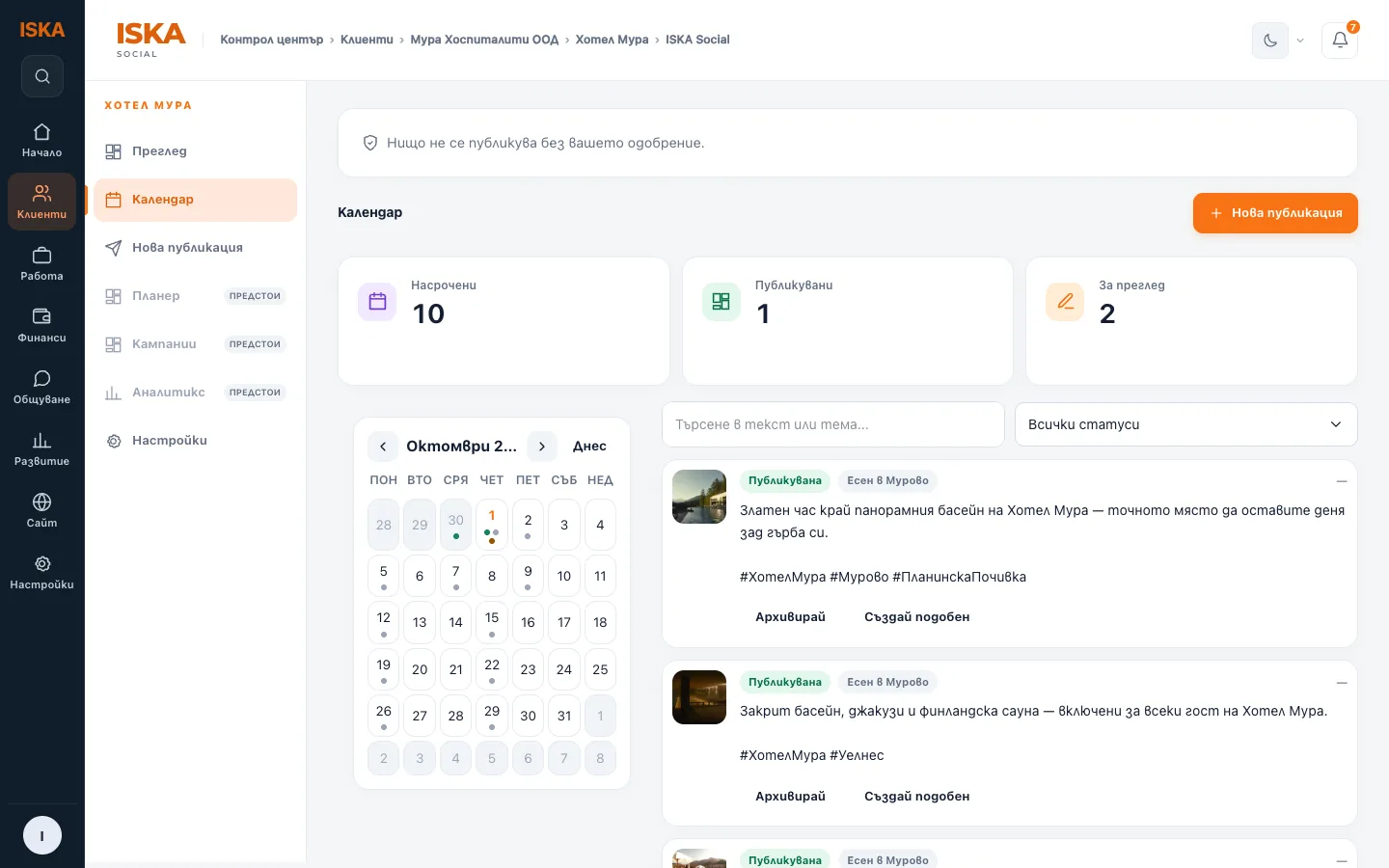
Task: Open the search icon in dark sidebar
Action: coord(42,76)
